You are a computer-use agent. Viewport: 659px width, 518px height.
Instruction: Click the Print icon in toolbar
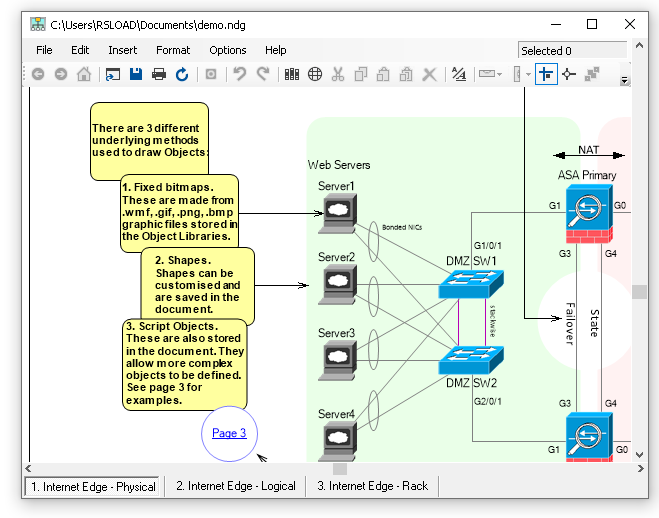pos(159,74)
